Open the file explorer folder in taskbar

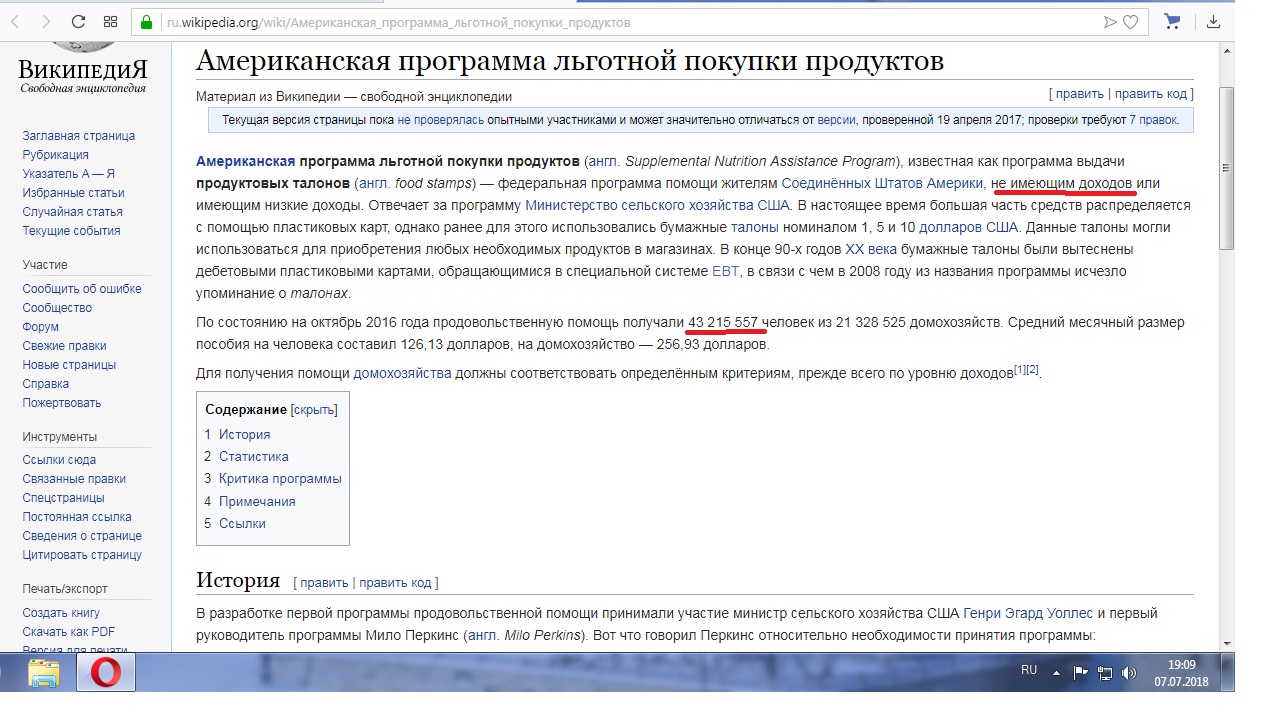pos(43,672)
